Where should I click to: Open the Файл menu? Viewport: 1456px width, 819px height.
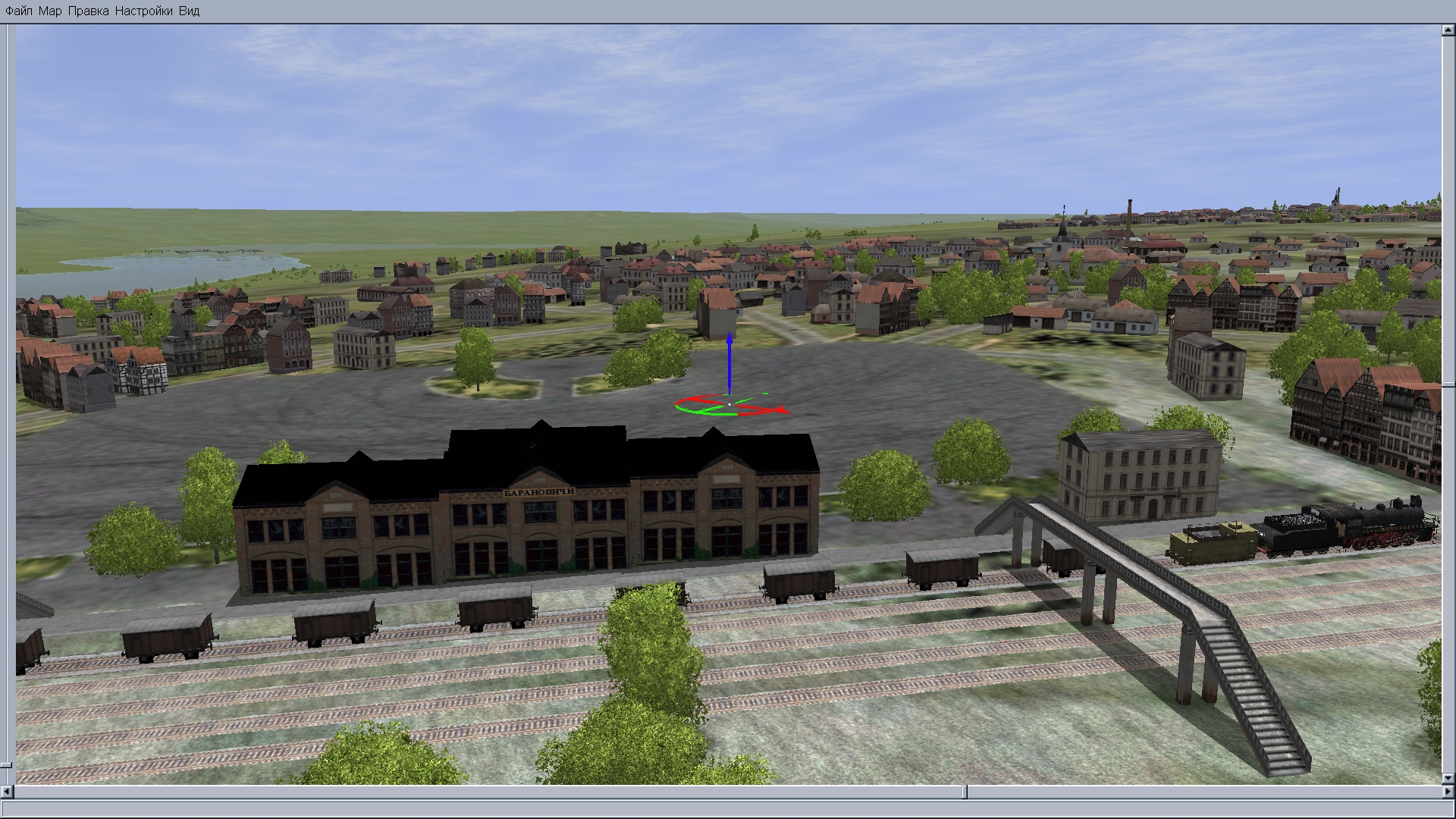tap(19, 11)
